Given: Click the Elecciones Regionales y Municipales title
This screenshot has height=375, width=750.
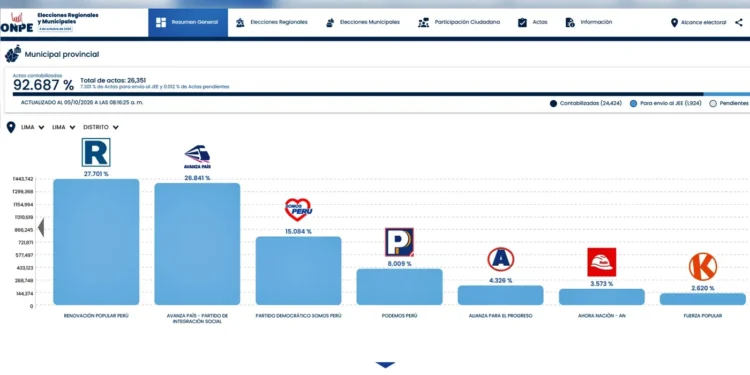Looking at the screenshot, I should (68, 19).
